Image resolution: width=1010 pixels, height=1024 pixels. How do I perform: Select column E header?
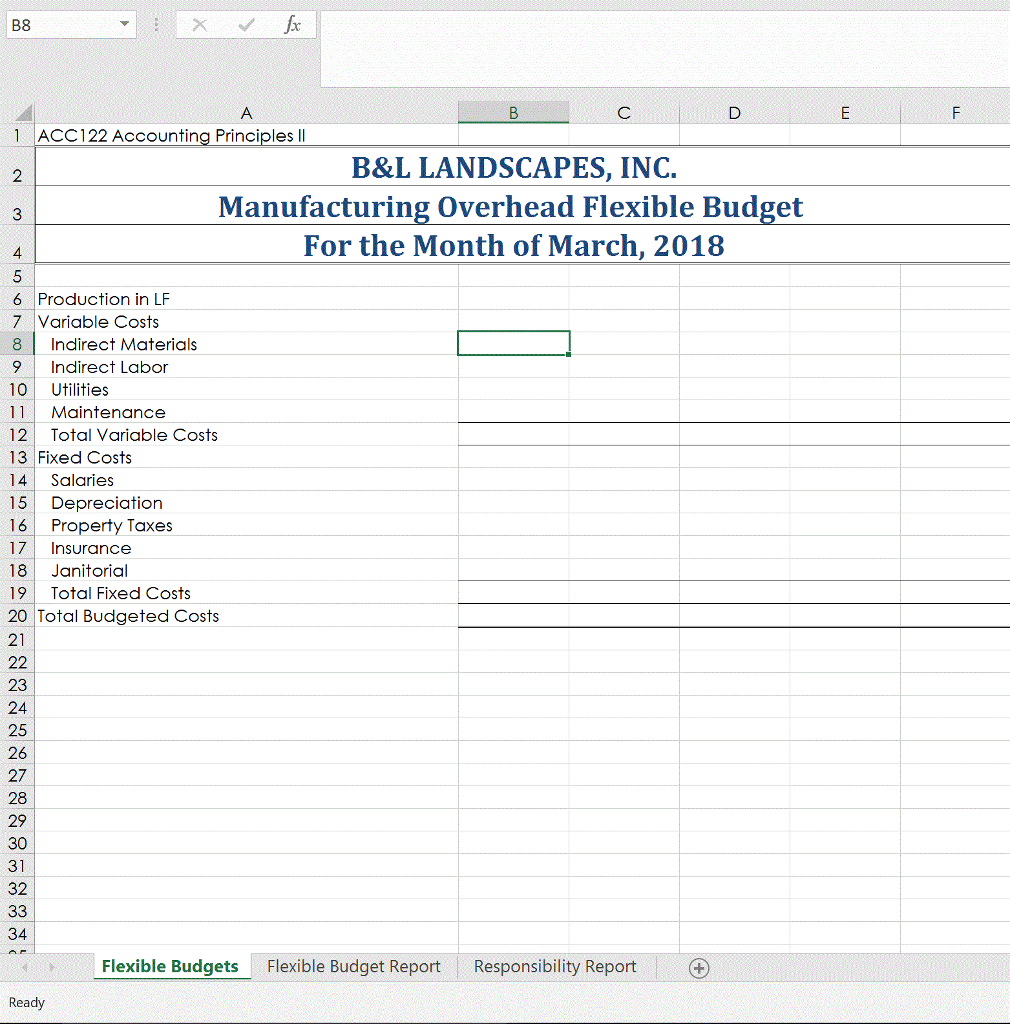[845, 113]
